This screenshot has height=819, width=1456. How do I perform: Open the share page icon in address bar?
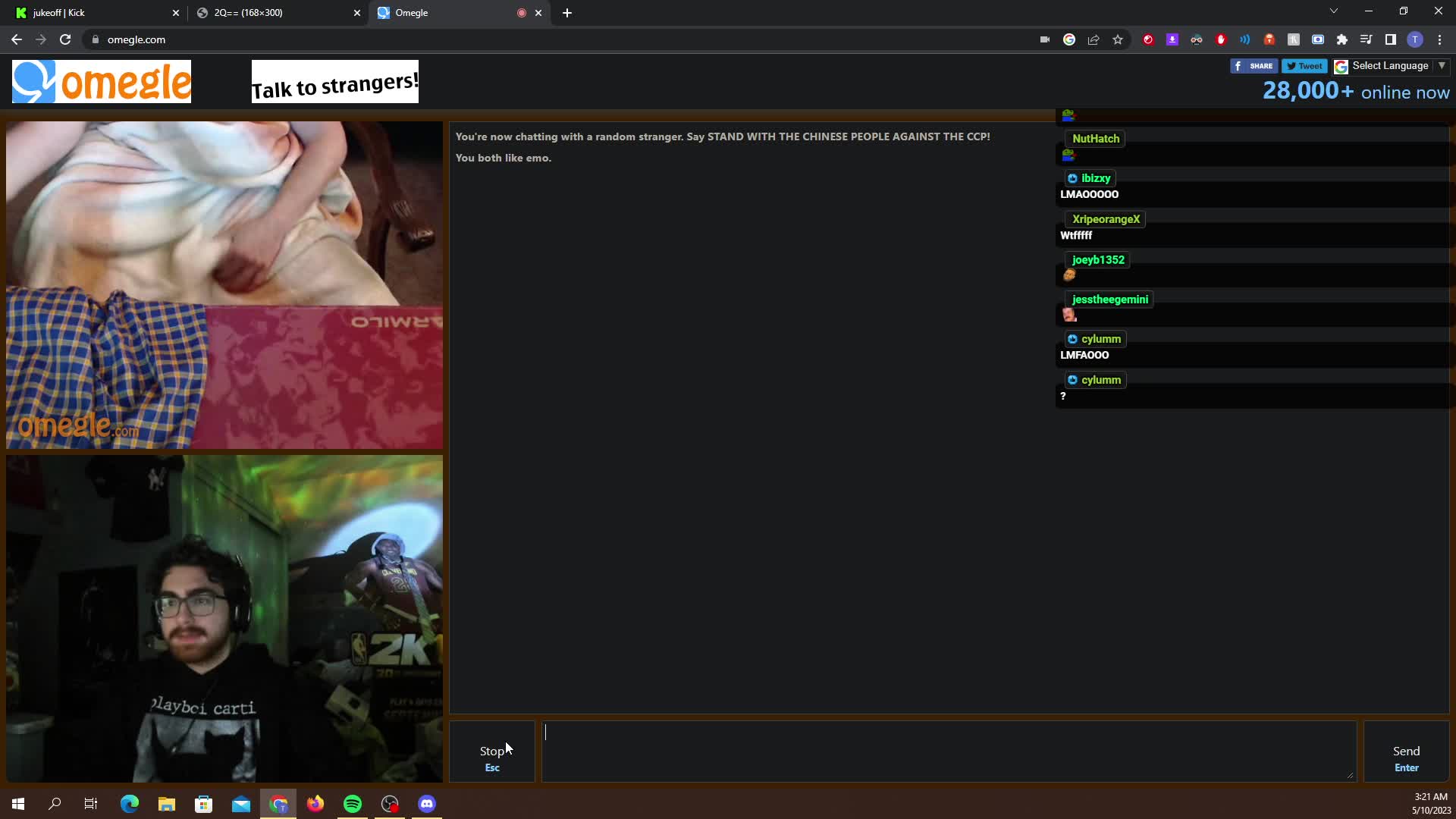point(1094,39)
